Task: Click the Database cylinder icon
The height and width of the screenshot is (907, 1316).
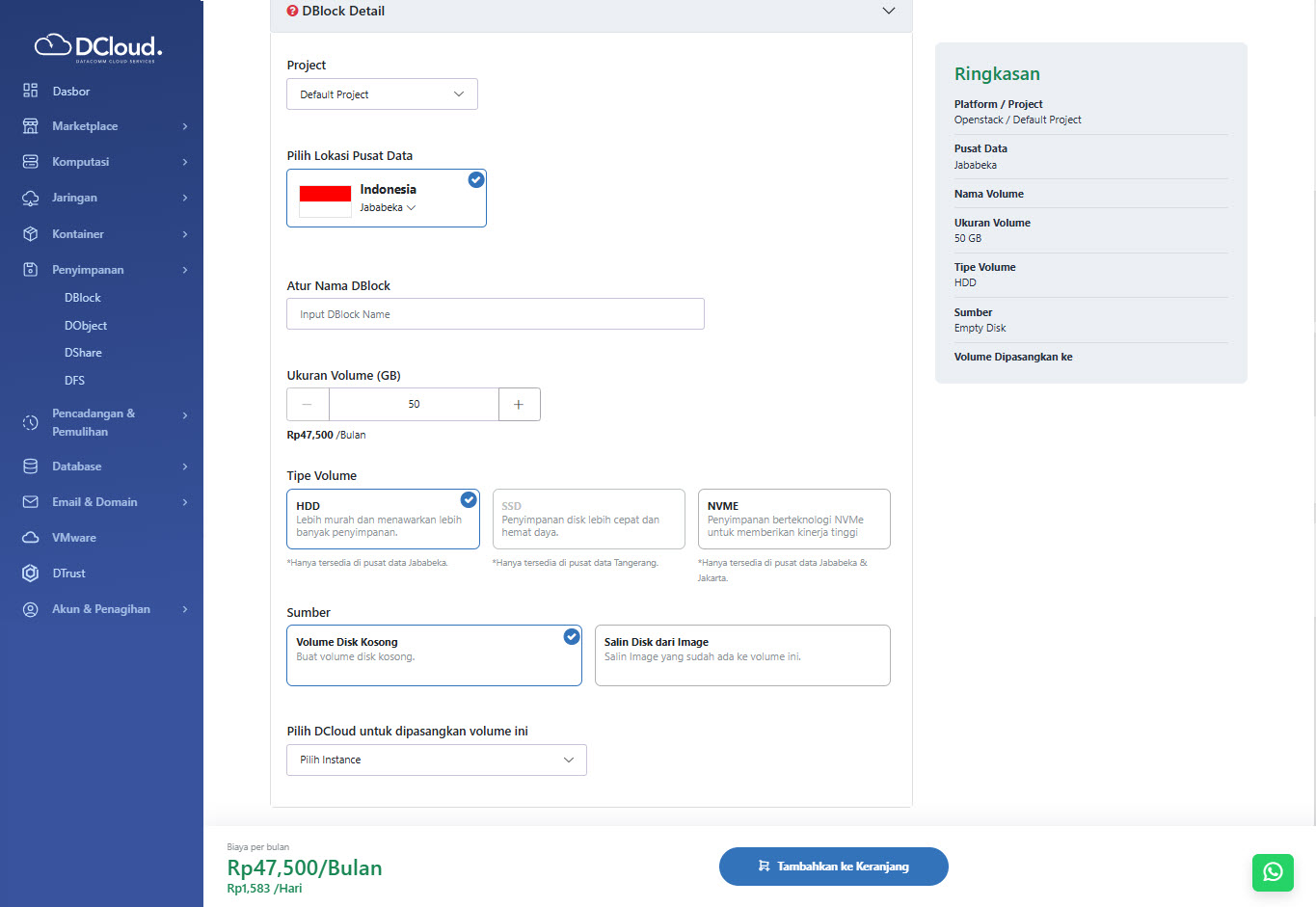Action: tap(31, 467)
